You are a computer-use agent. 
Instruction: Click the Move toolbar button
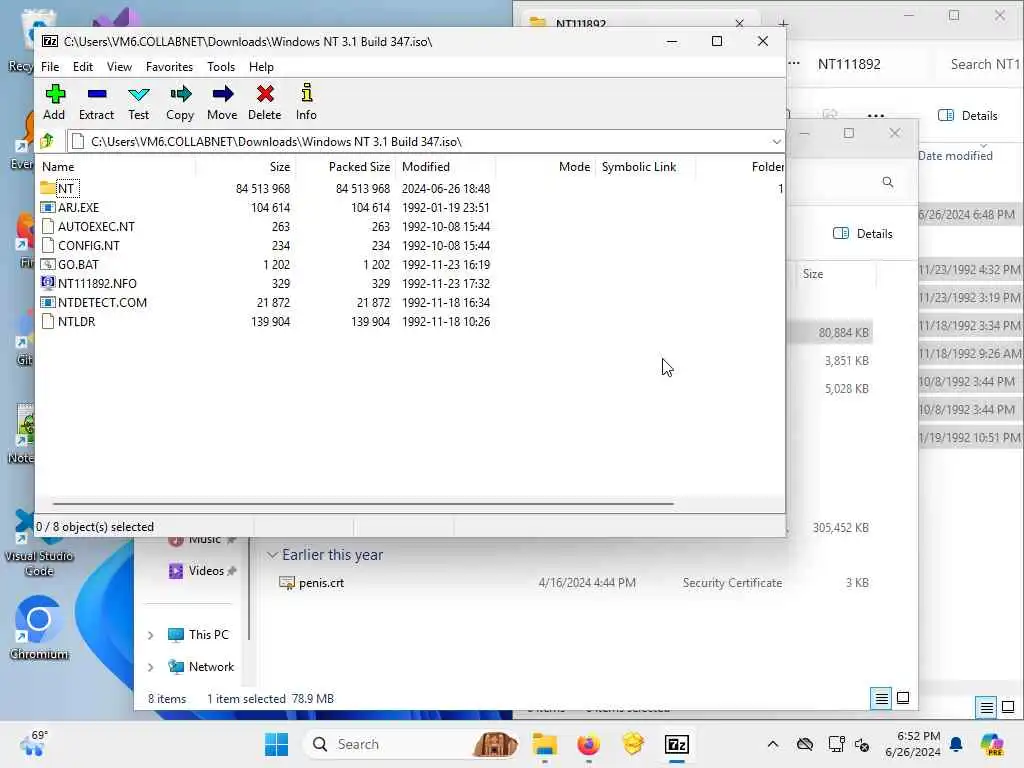[222, 103]
